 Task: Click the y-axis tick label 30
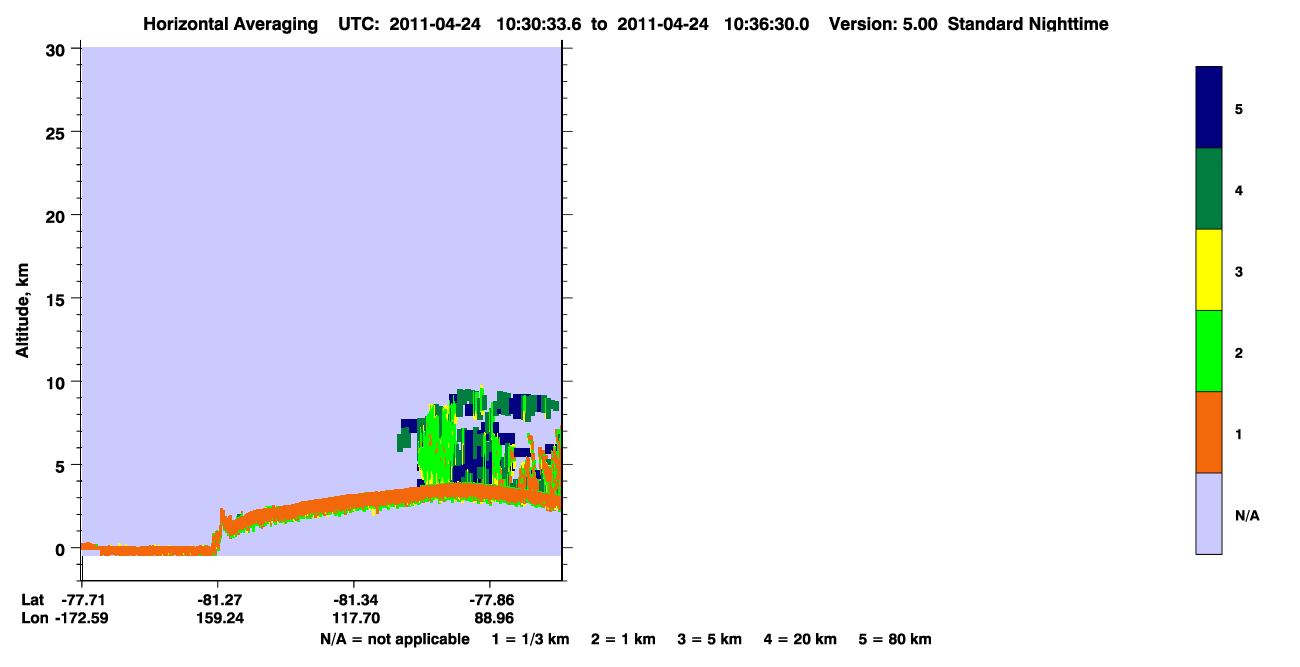coord(58,49)
